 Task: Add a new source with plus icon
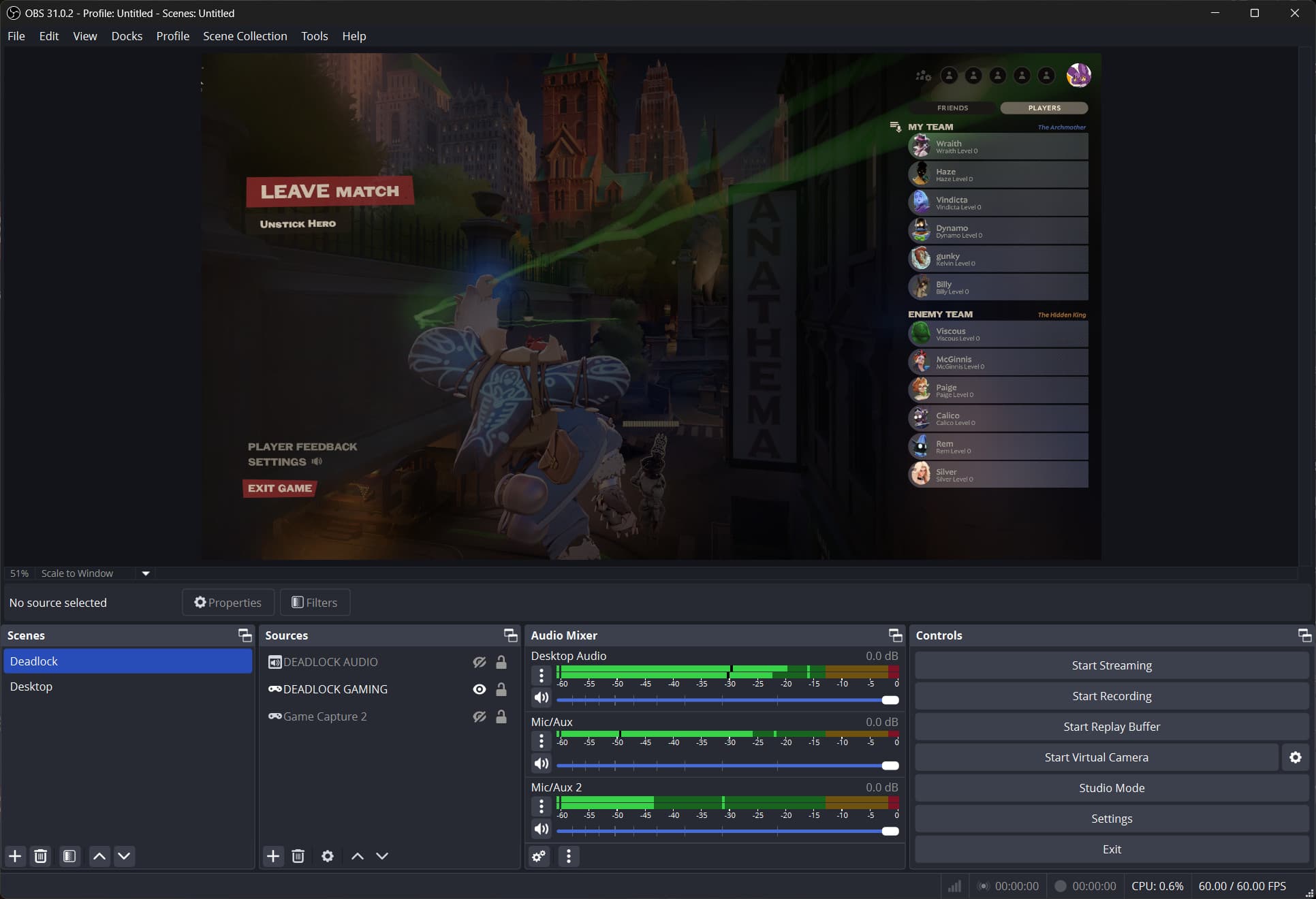coord(273,856)
